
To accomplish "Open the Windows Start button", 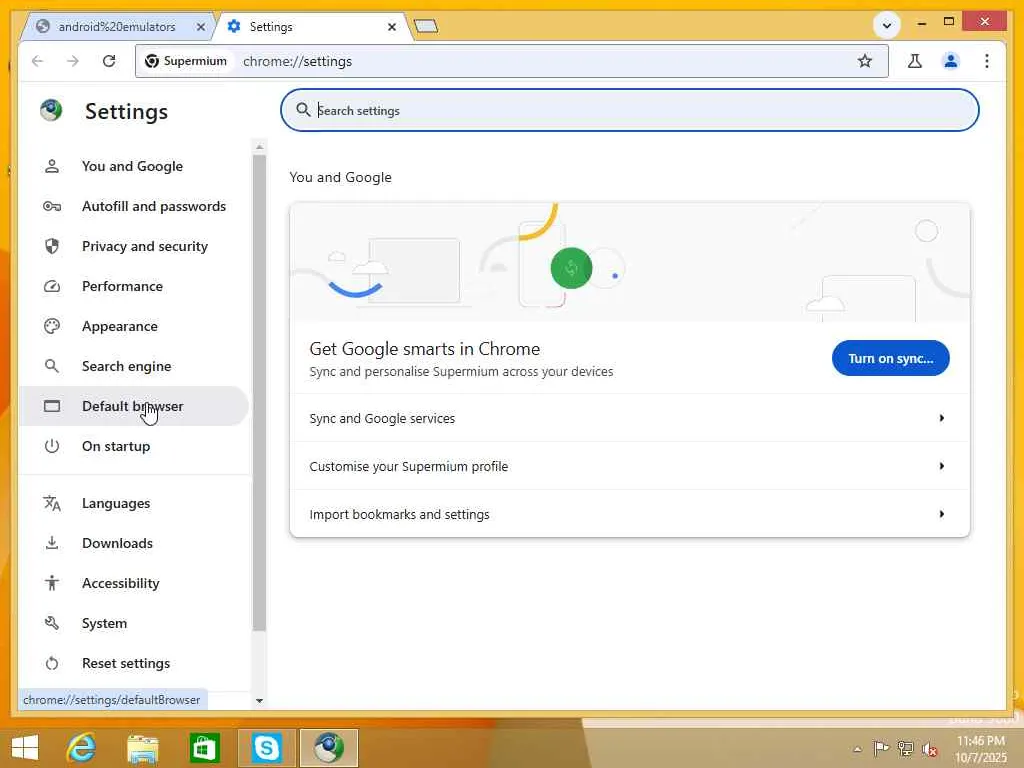I will point(25,747).
